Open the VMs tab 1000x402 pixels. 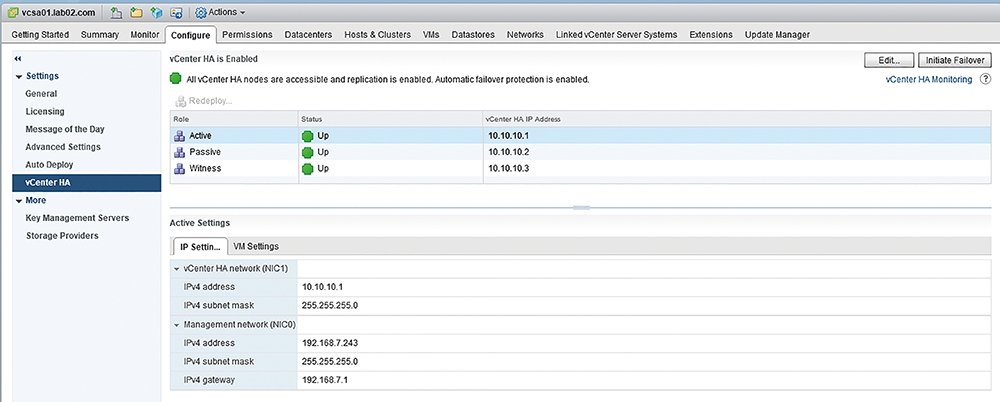431,34
